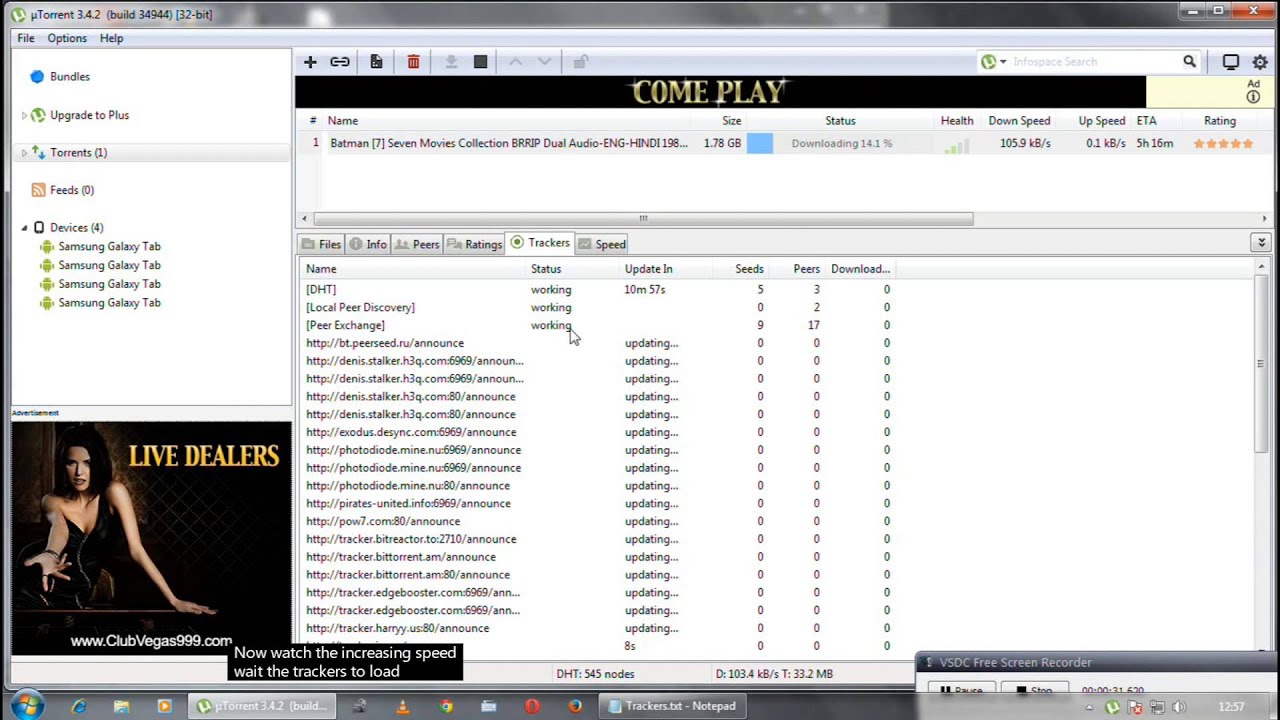Switch to the Info tab

coord(367,244)
